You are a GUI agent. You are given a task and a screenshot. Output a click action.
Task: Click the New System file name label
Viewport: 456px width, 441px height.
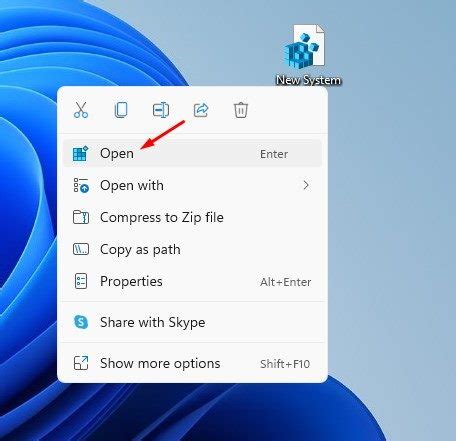click(309, 80)
